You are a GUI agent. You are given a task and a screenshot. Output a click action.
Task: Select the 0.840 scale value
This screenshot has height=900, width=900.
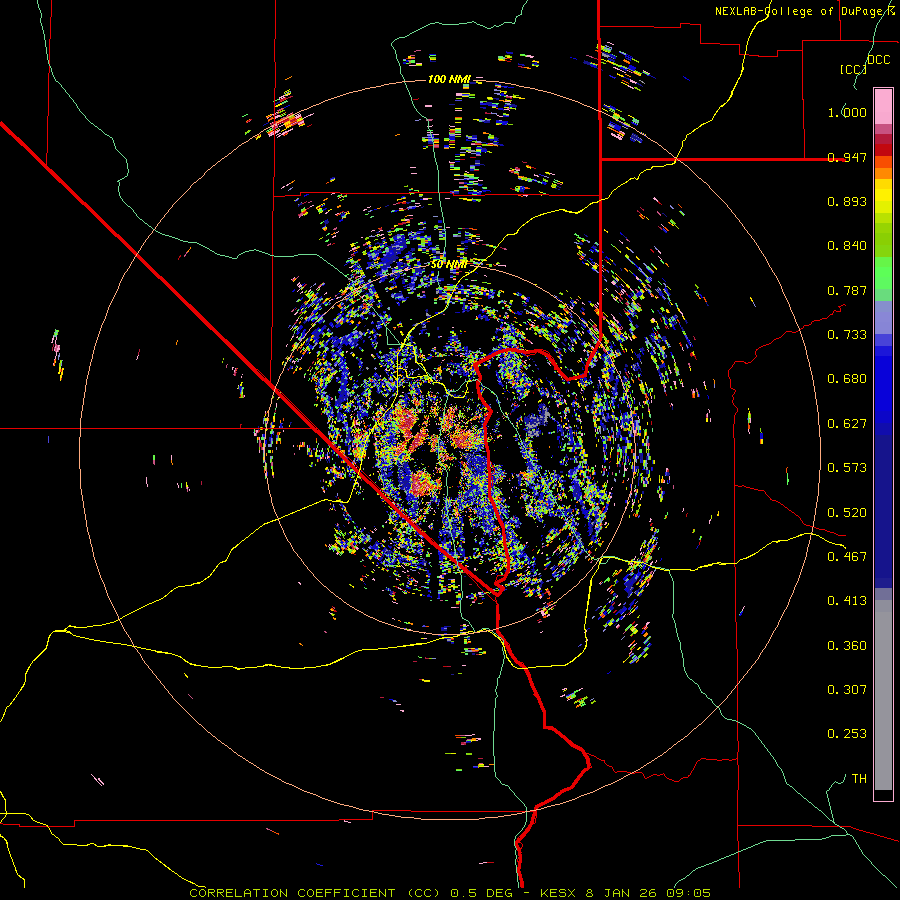click(847, 246)
